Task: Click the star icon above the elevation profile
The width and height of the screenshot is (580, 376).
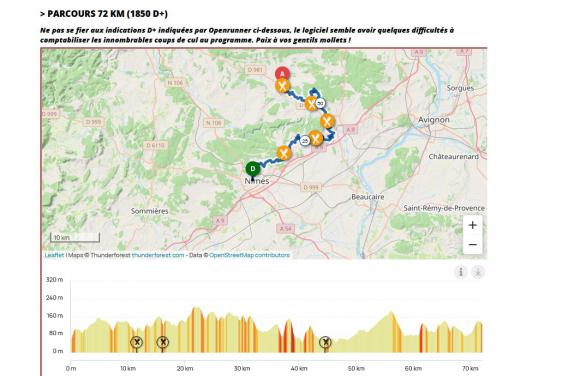Action: 478,272
